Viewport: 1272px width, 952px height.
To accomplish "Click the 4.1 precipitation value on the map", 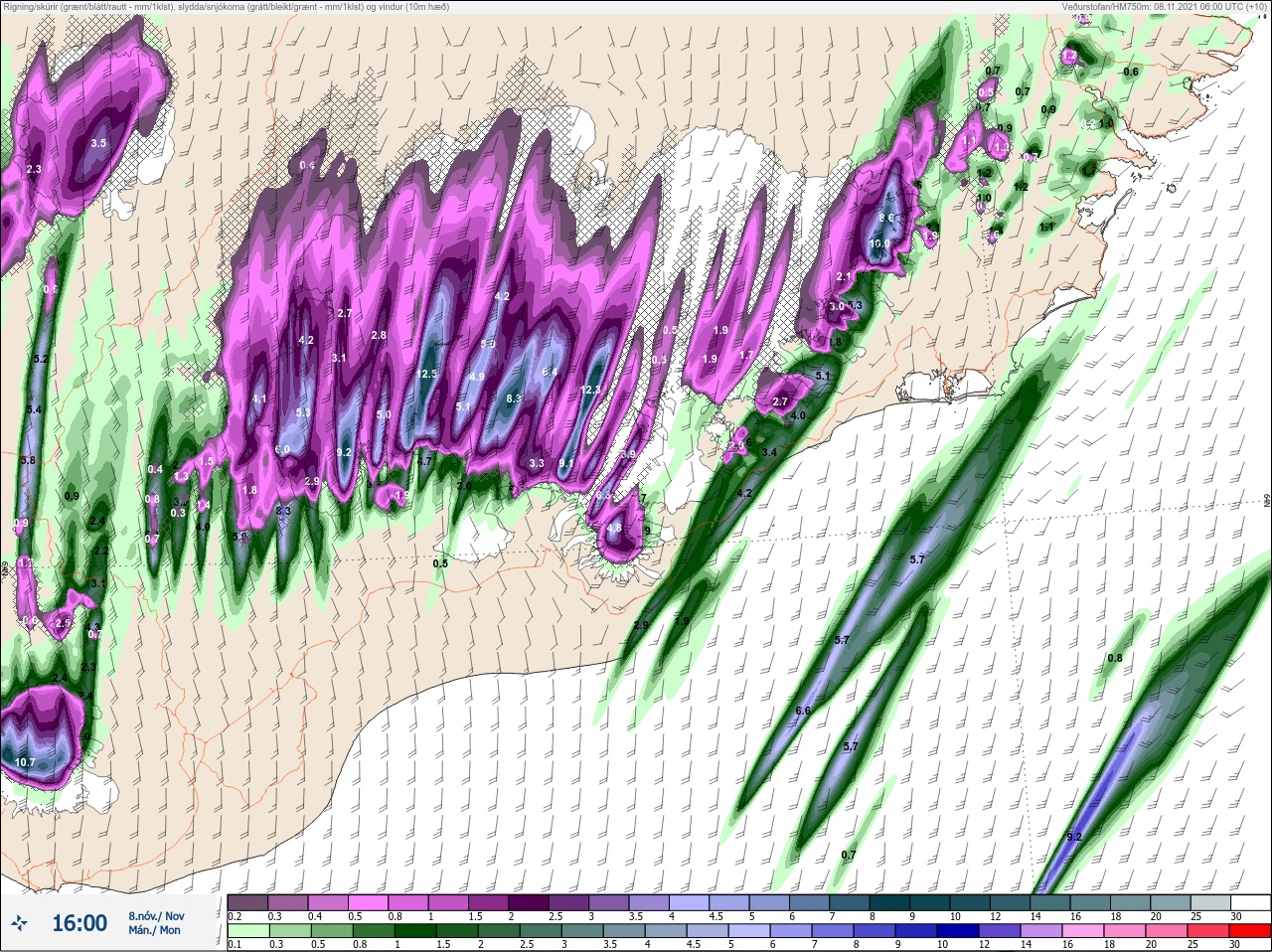I will point(260,398).
